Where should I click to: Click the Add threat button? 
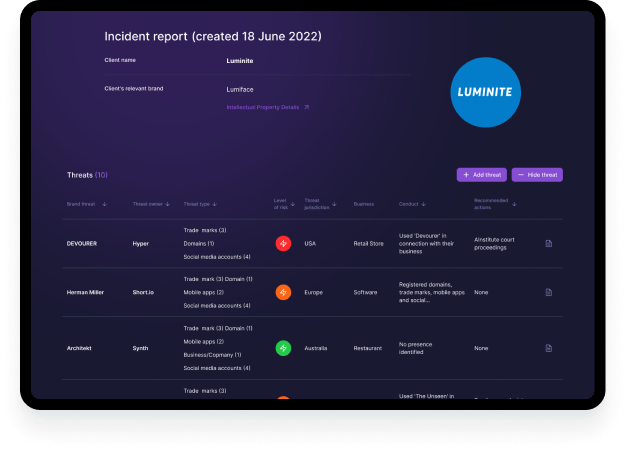481,175
